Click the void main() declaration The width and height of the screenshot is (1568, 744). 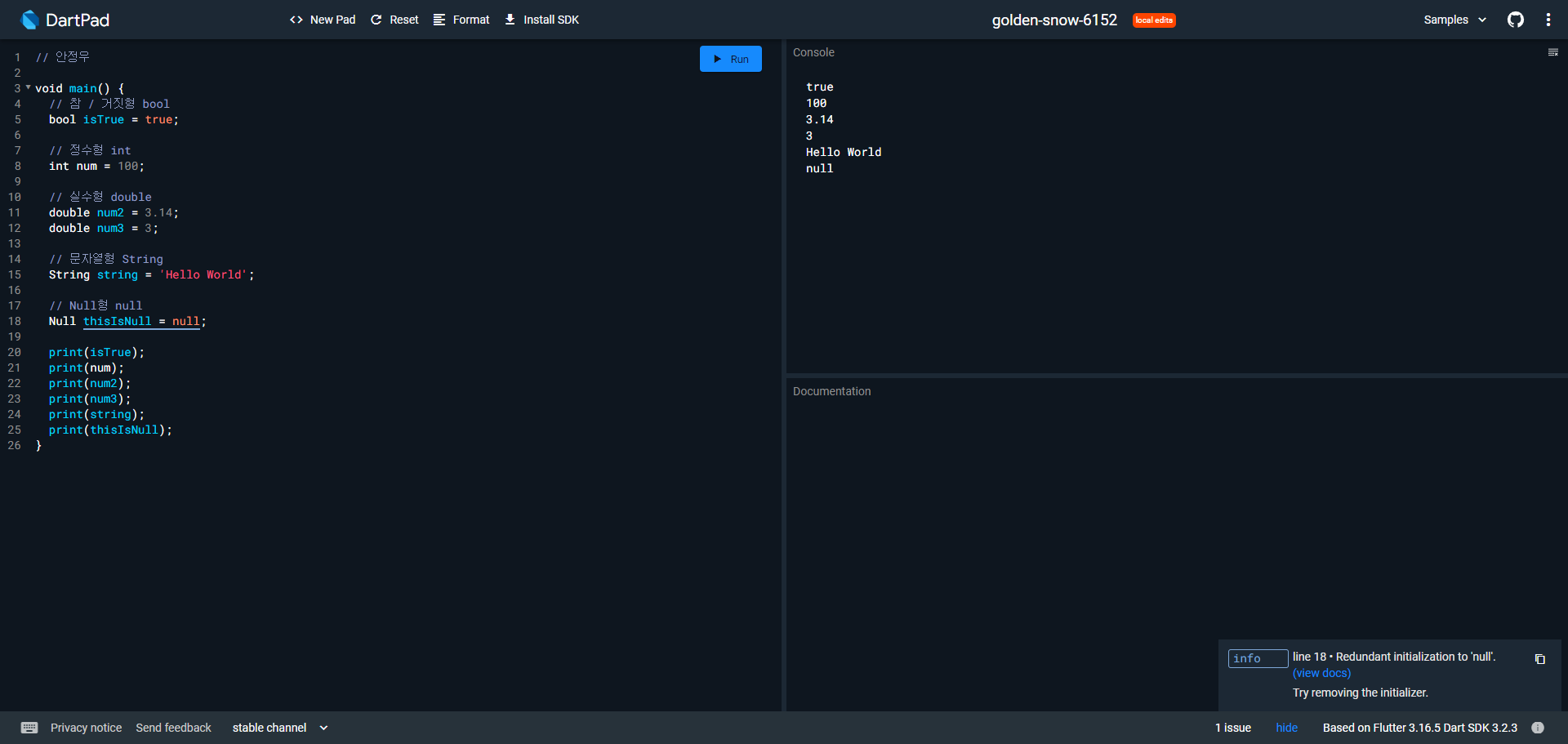(x=79, y=88)
